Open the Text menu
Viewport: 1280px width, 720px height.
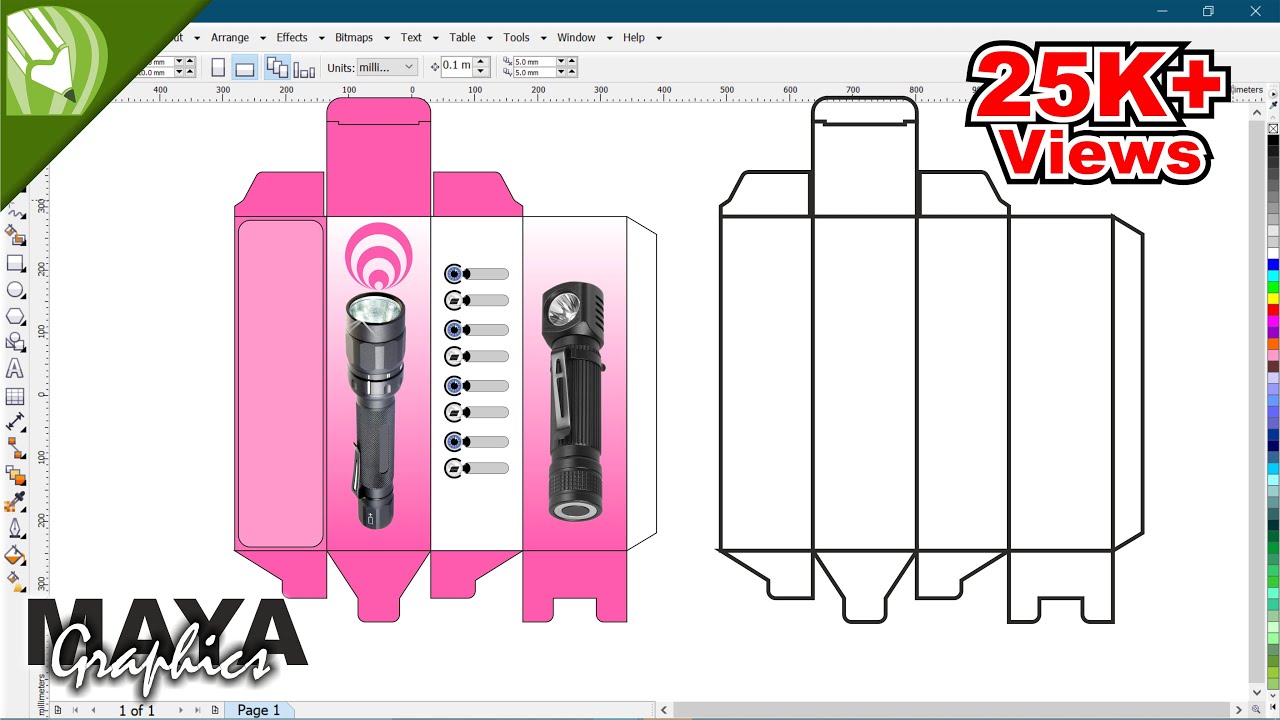coord(411,37)
